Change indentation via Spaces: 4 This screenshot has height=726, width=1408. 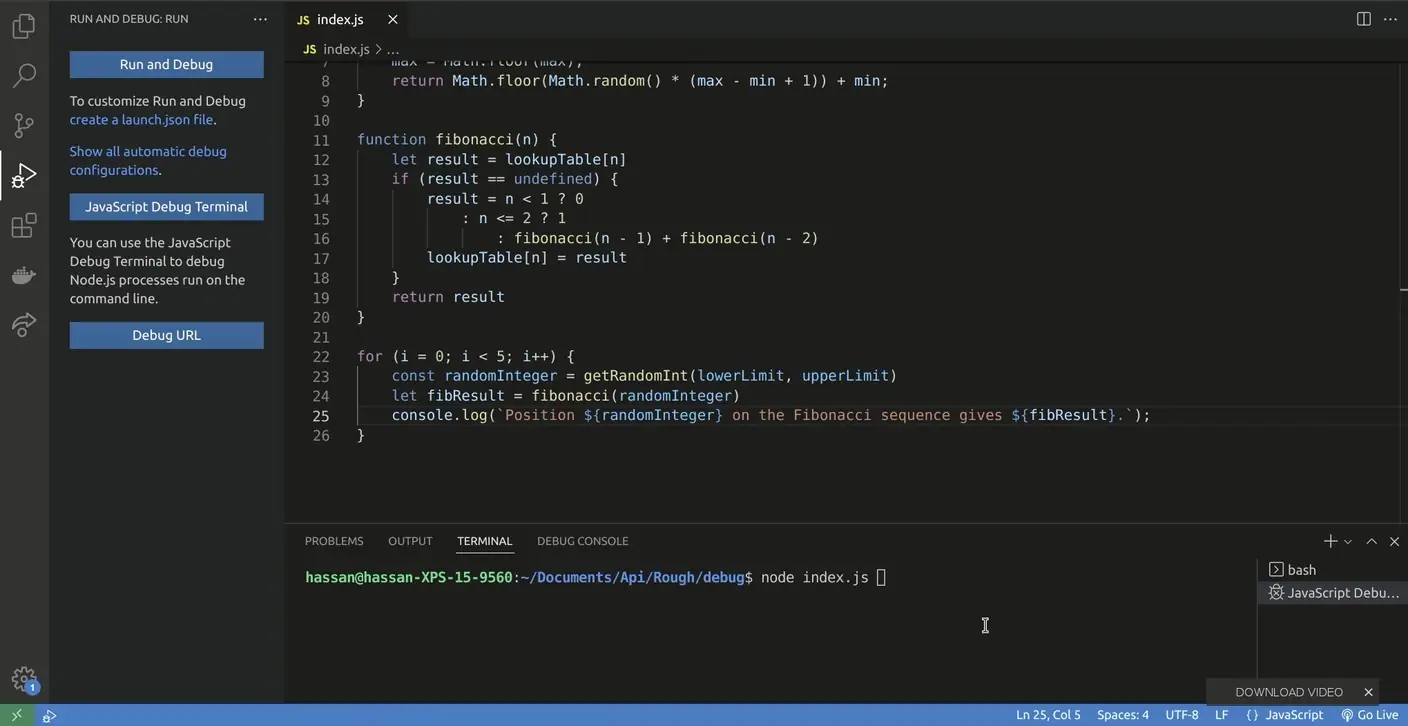pos(1123,715)
